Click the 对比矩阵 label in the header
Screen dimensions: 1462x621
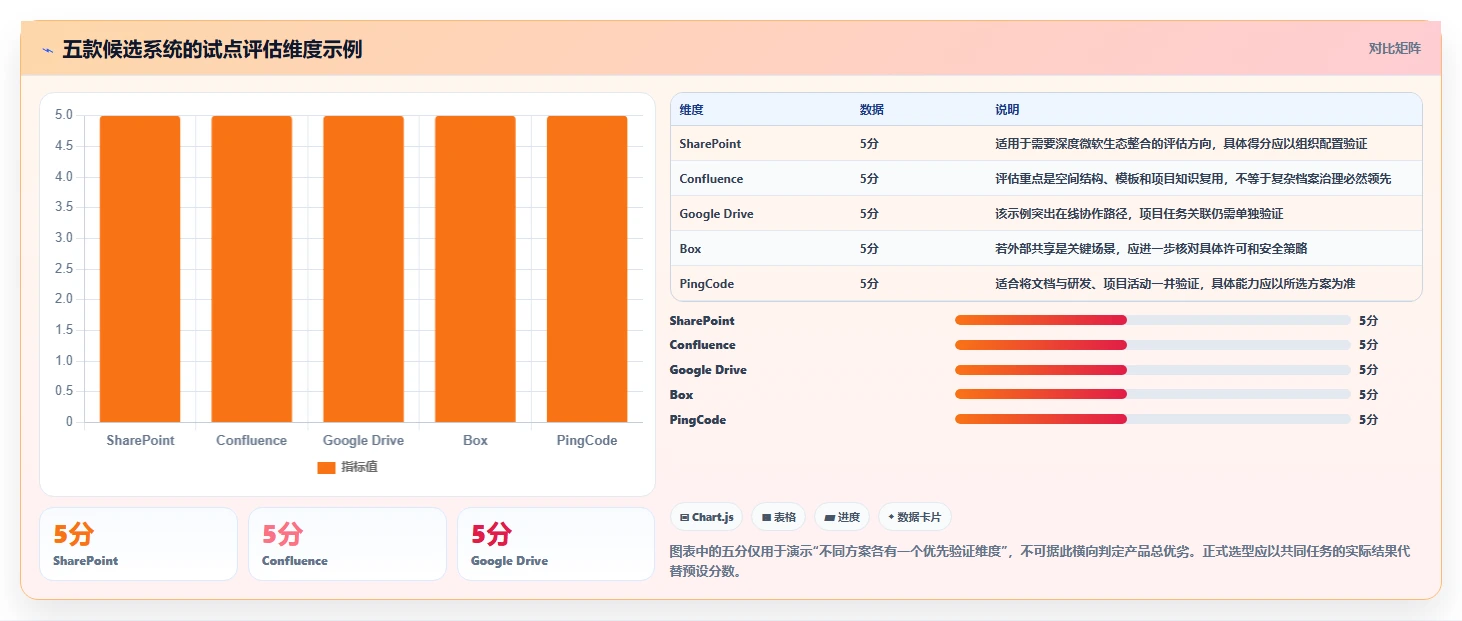[x=1394, y=48]
